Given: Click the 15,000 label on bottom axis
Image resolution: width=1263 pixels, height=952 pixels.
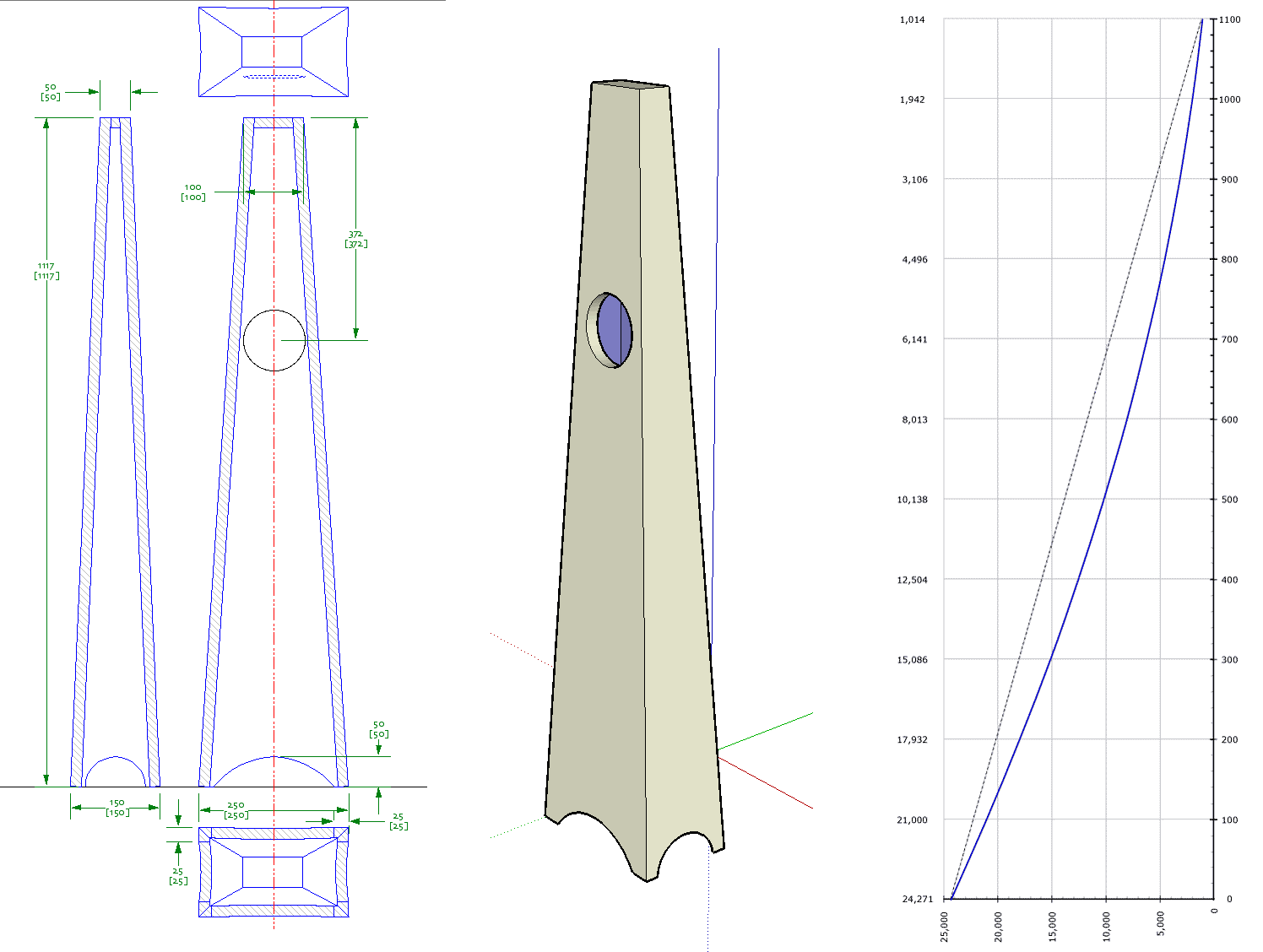Looking at the screenshot, I should [x=1052, y=926].
